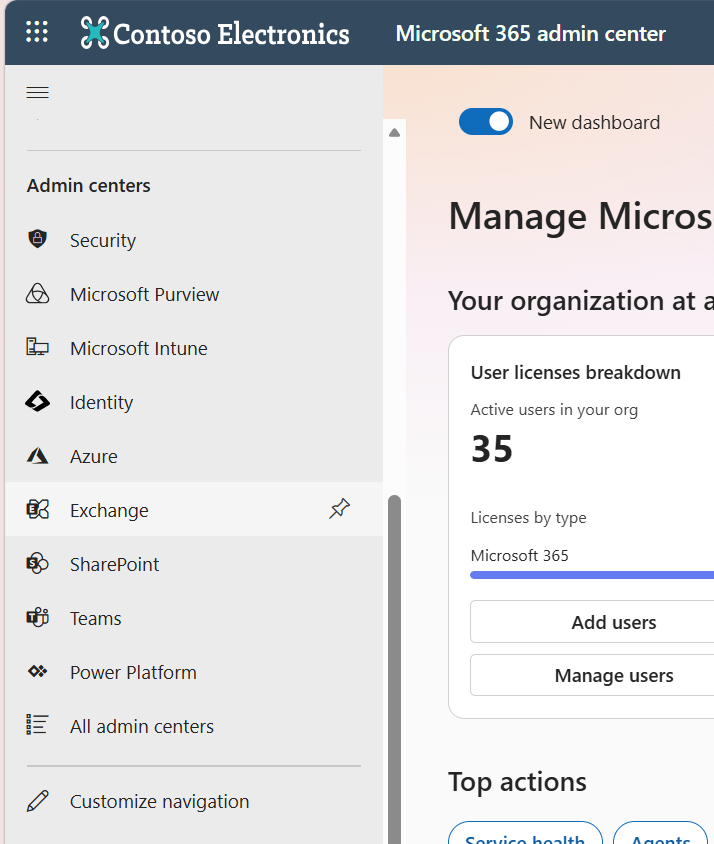Click the navigation scrollbar up arrow

tap(394, 132)
